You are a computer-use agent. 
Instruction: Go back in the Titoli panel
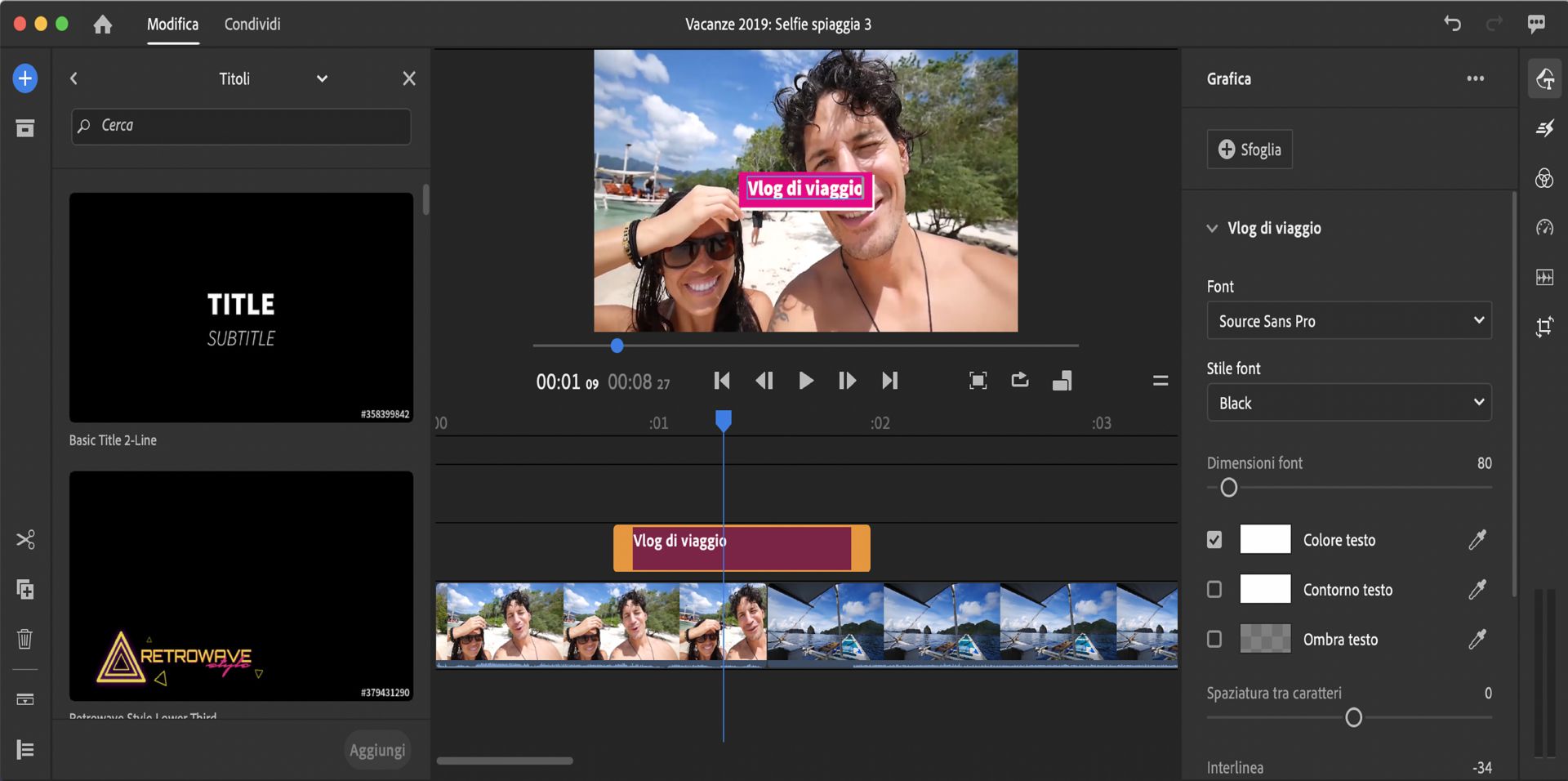click(x=73, y=78)
